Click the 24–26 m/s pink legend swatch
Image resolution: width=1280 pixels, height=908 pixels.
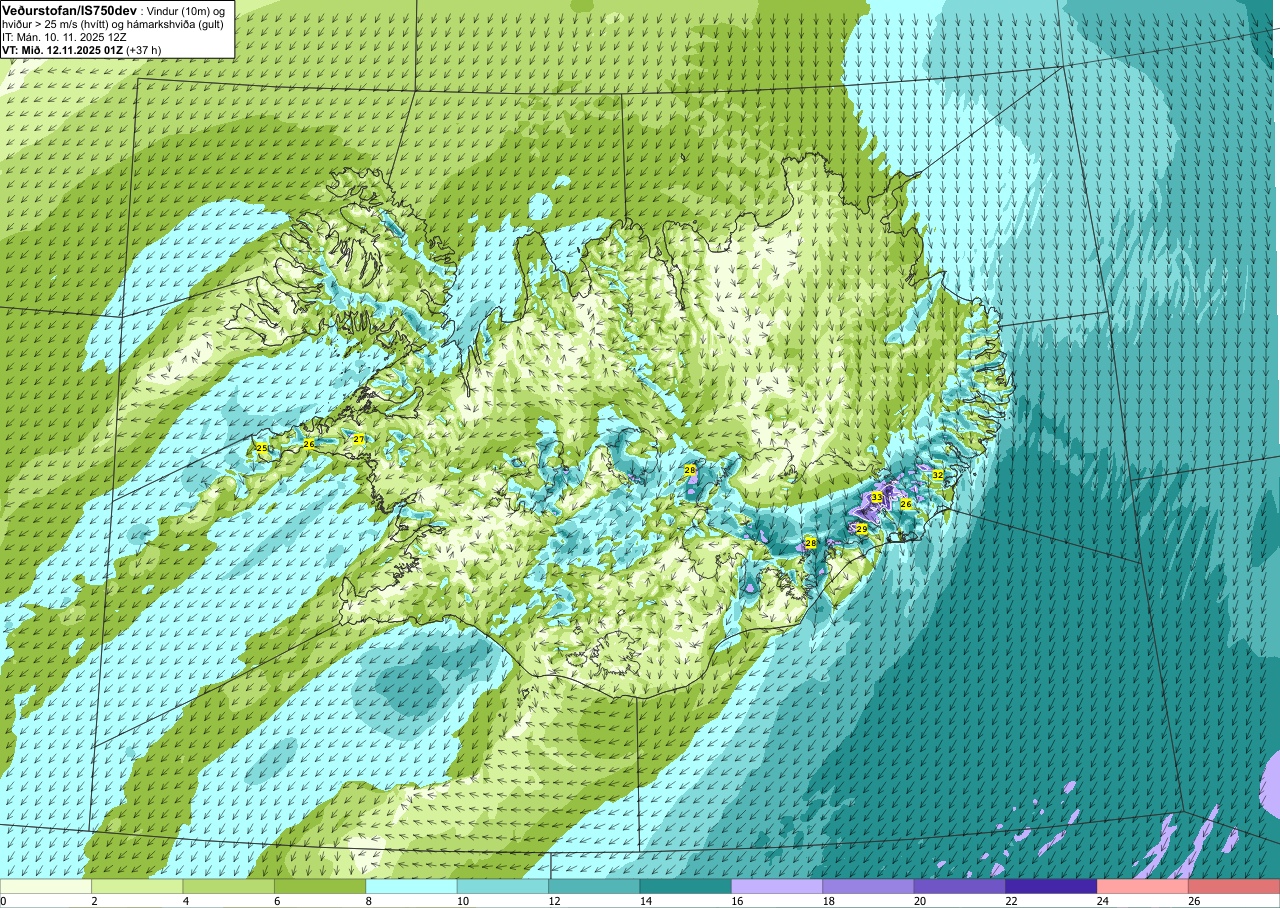[1143, 886]
